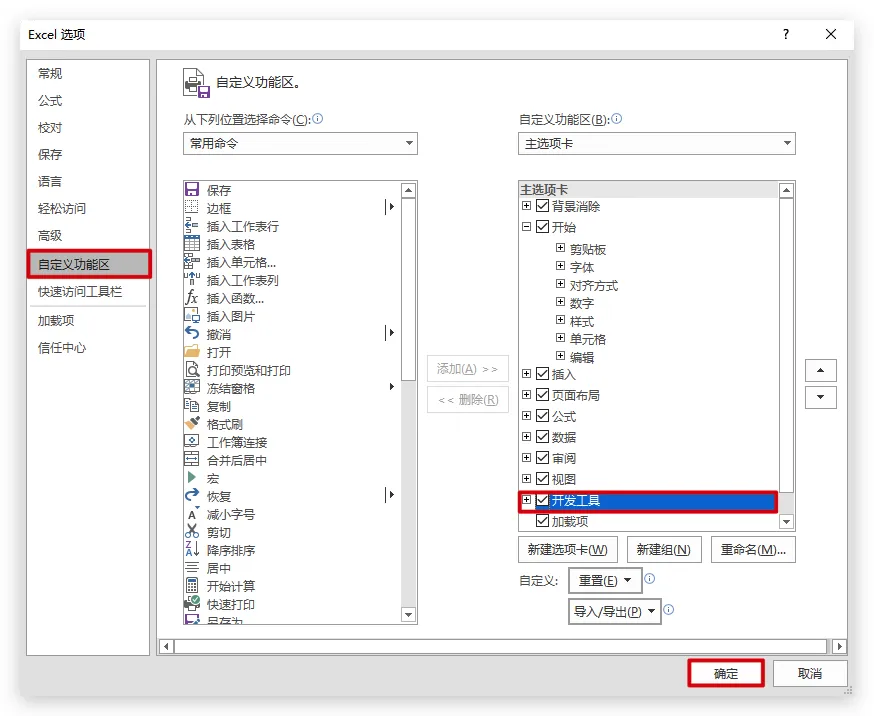
Task: Click the Undo (撤消) arrow icon
Action: (x=192, y=333)
